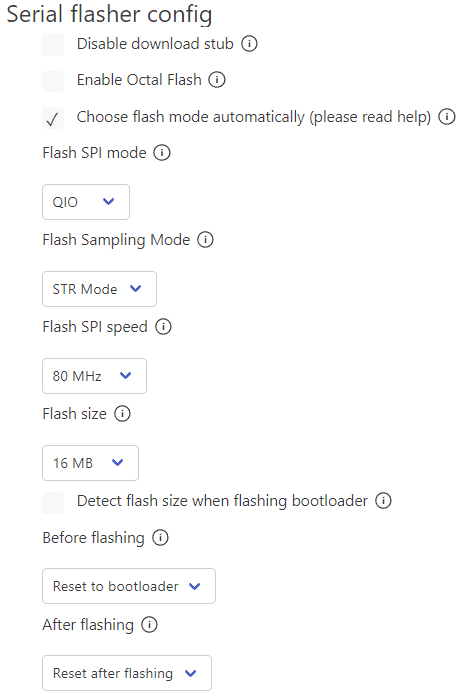Change the 80 MHz flash speed dropdown

[94, 376]
